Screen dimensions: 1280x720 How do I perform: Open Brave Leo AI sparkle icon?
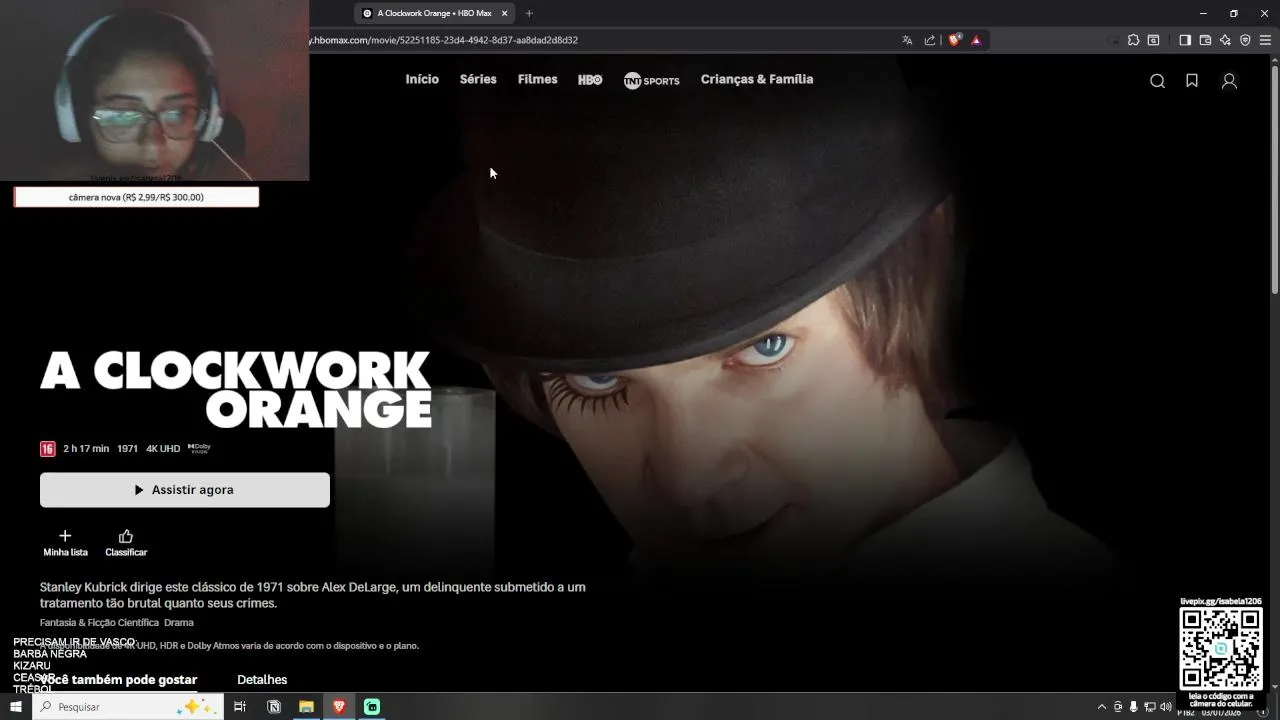click(x=1225, y=40)
